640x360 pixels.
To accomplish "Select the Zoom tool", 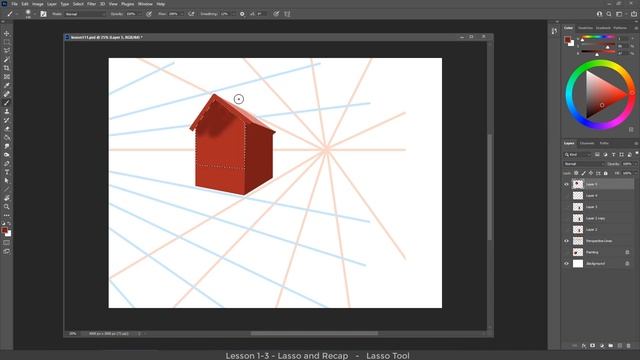I will (x=7, y=207).
